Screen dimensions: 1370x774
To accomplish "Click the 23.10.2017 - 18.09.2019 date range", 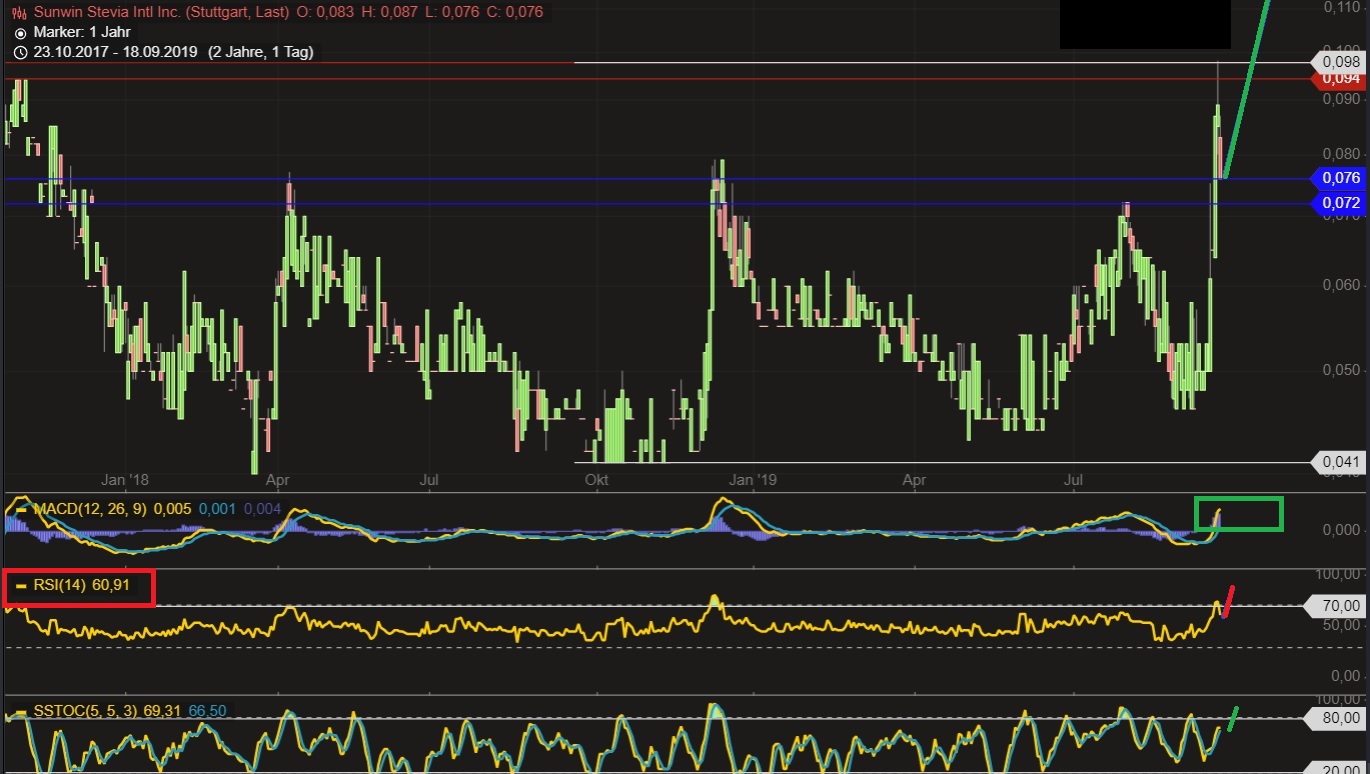I will click(x=117, y=52).
